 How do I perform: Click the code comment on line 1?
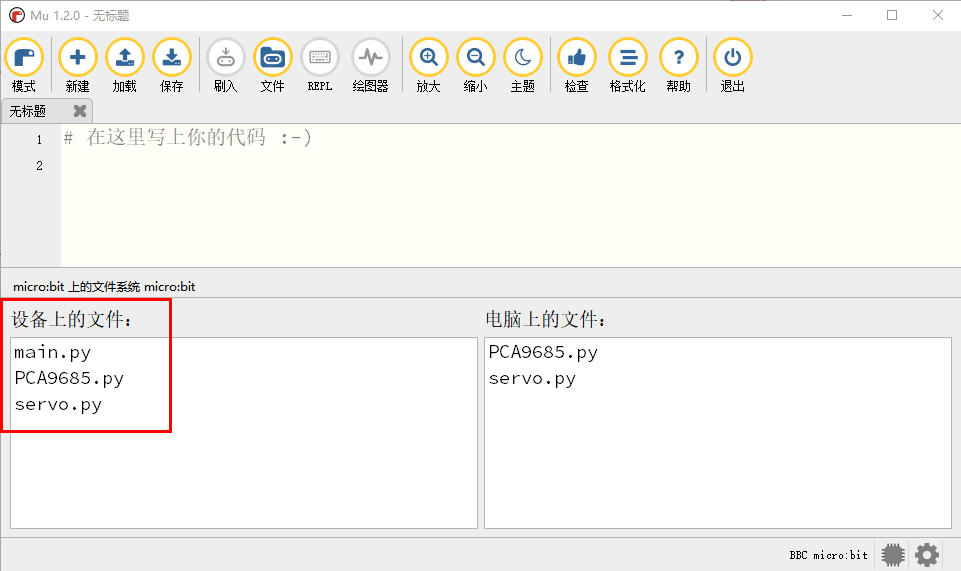tap(188, 138)
